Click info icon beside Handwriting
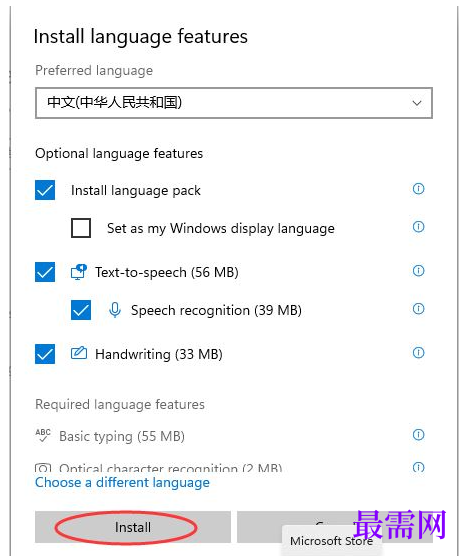The width and height of the screenshot is (465, 556). 418,353
